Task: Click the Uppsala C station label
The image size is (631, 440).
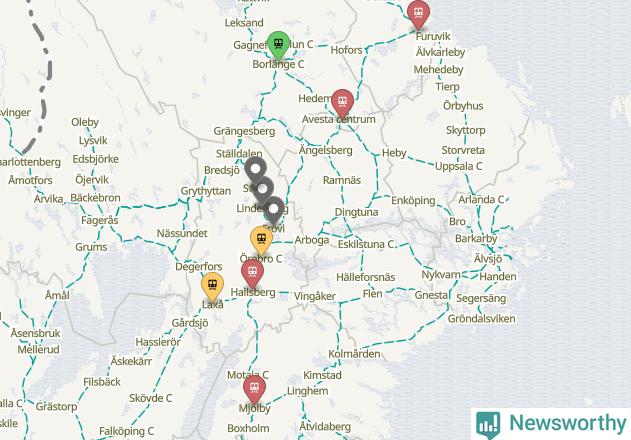Action: 459,166
